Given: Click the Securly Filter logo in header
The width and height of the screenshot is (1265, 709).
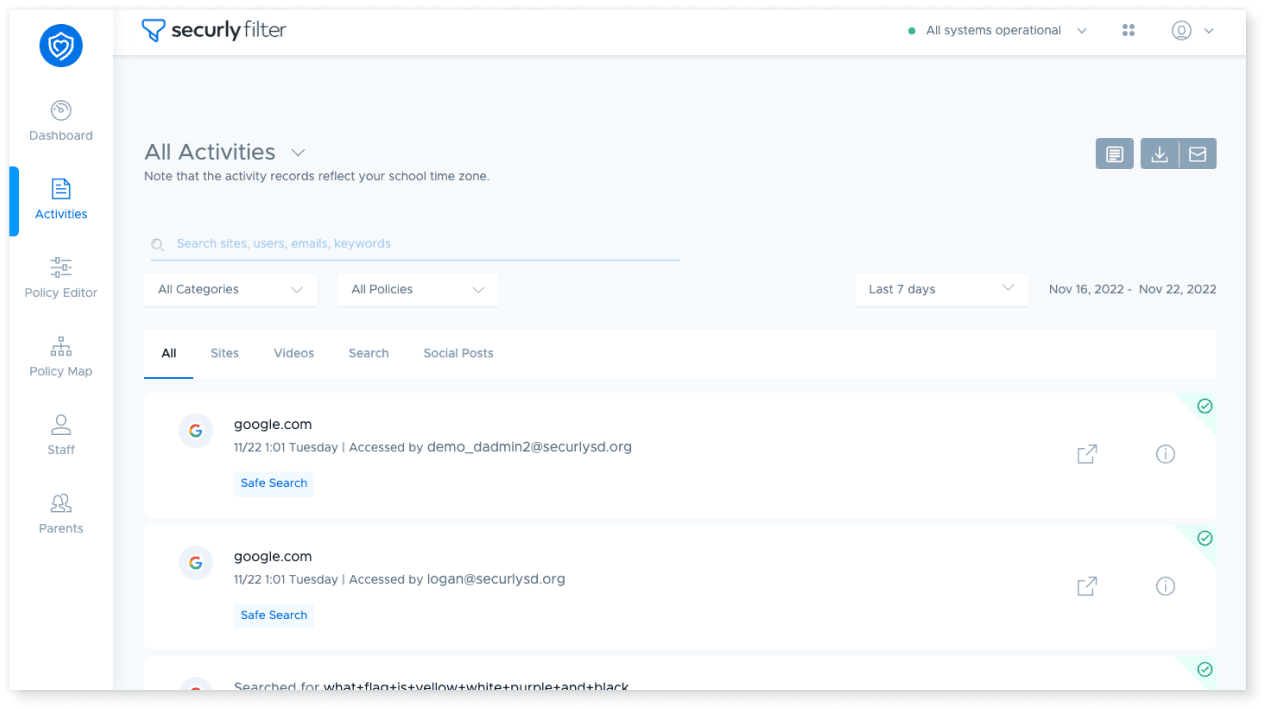Looking at the screenshot, I should [x=214, y=30].
